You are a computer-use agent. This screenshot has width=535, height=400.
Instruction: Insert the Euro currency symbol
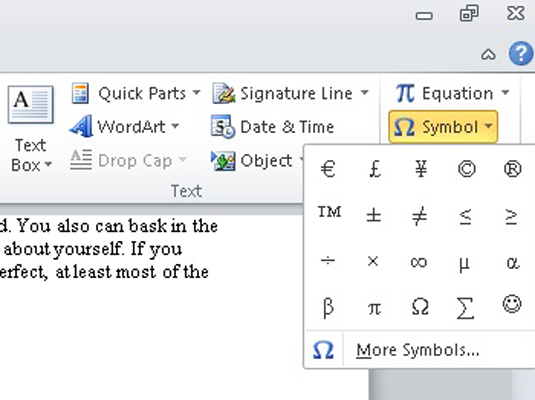tap(328, 169)
